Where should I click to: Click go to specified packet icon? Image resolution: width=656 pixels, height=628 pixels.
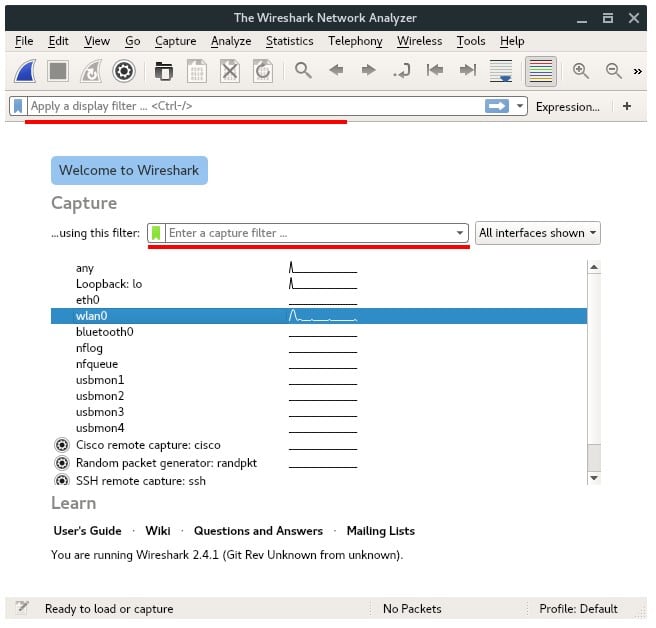[x=402, y=70]
